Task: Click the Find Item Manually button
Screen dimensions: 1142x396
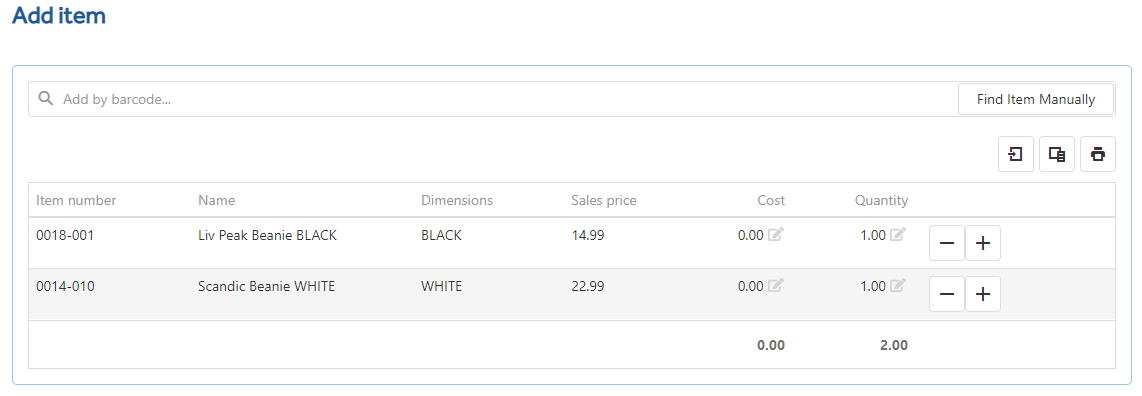Action: tap(1036, 100)
